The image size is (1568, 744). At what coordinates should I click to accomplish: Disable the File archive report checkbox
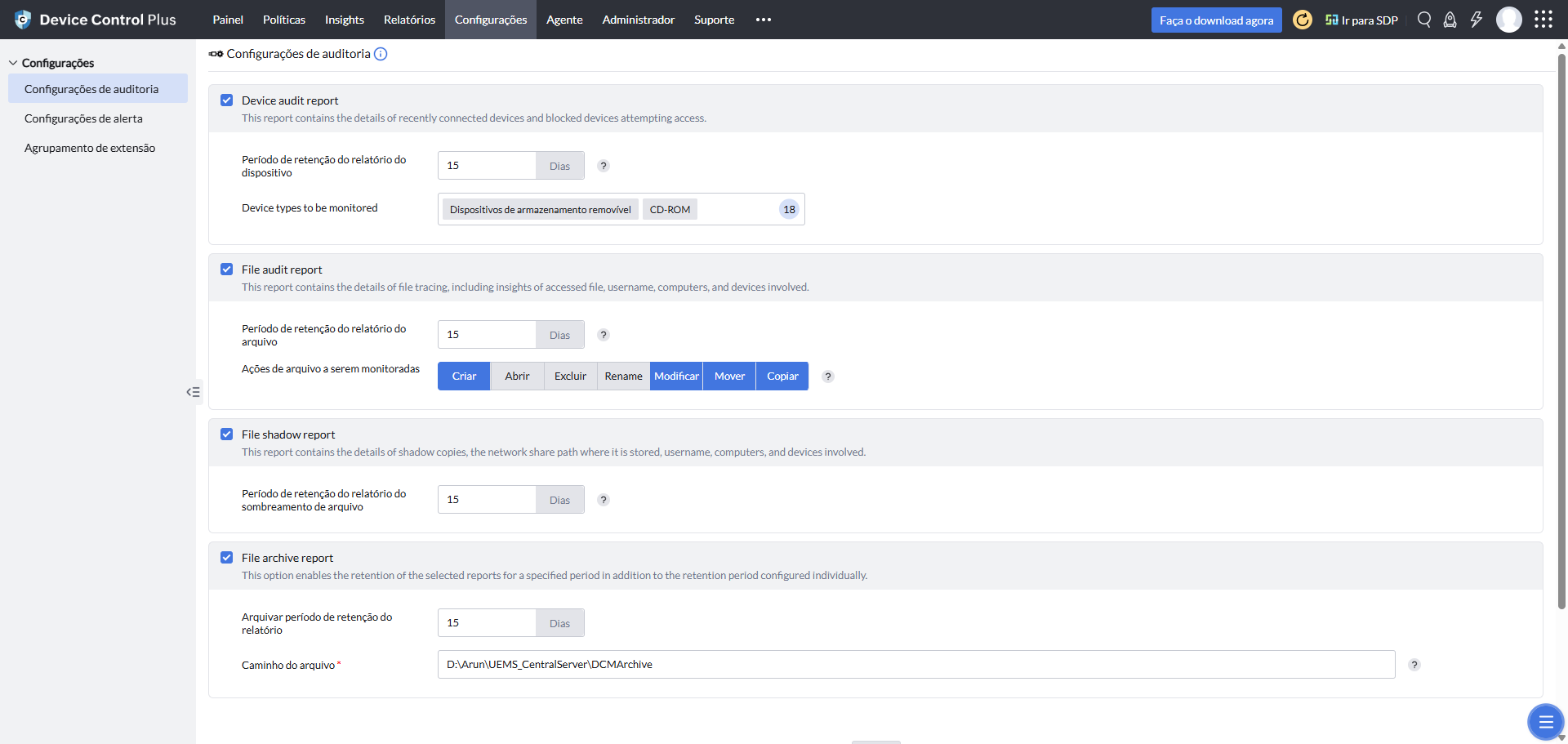(227, 558)
